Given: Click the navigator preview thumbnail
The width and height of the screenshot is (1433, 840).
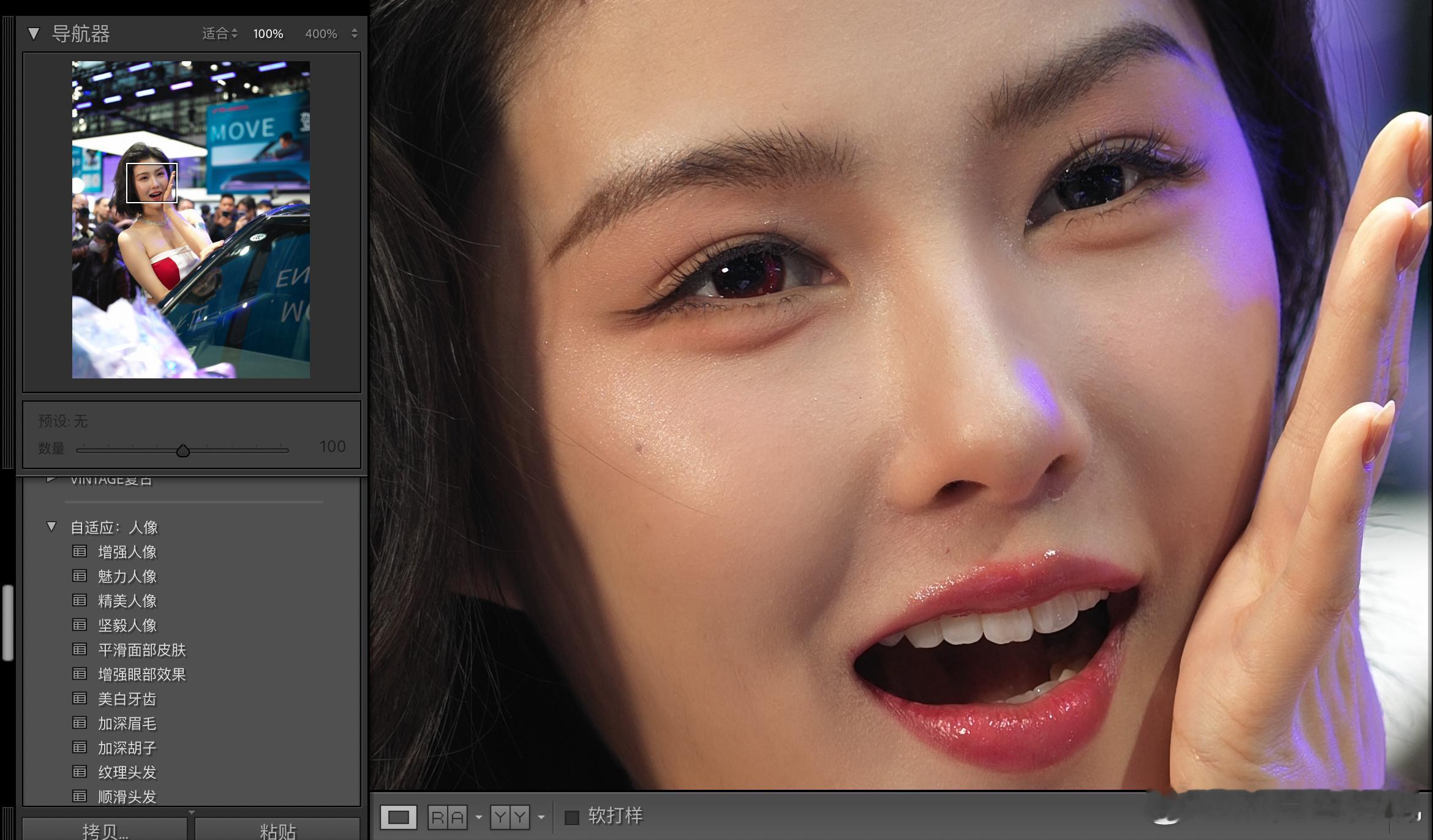Looking at the screenshot, I should pos(190,219).
